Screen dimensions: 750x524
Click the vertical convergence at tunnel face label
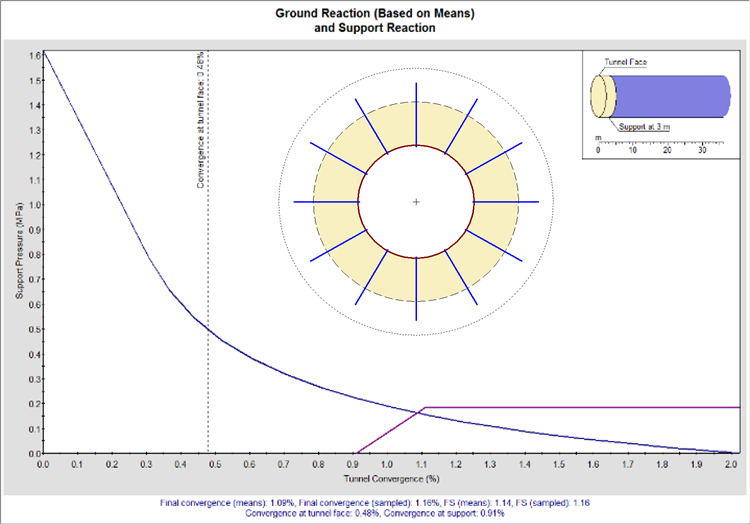pyautogui.click(x=201, y=120)
